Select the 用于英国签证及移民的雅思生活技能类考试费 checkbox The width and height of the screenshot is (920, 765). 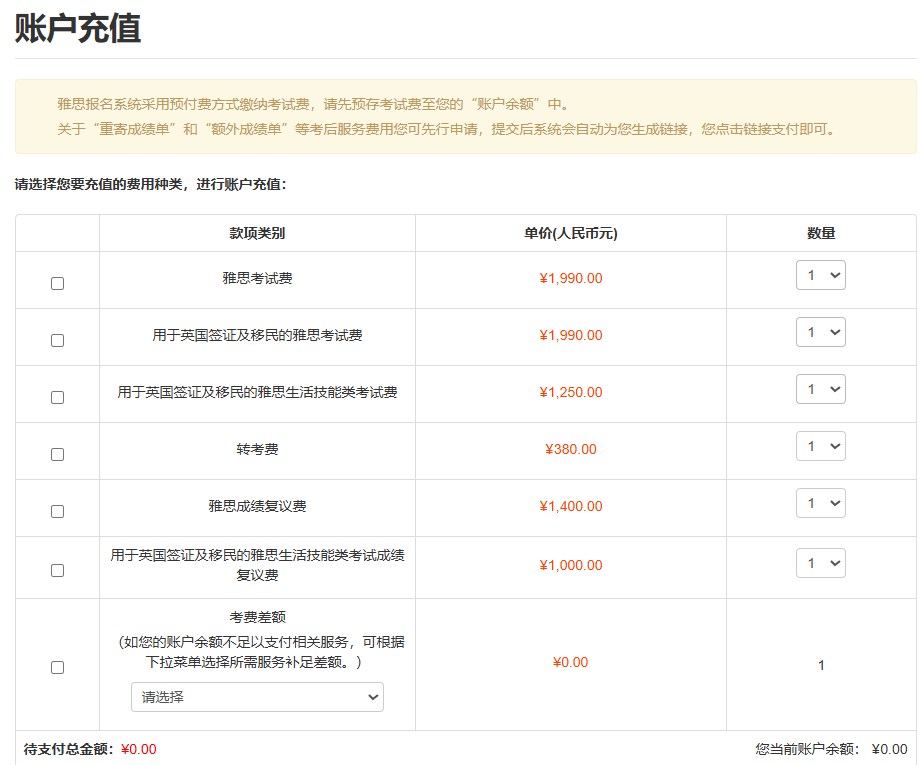(57, 397)
